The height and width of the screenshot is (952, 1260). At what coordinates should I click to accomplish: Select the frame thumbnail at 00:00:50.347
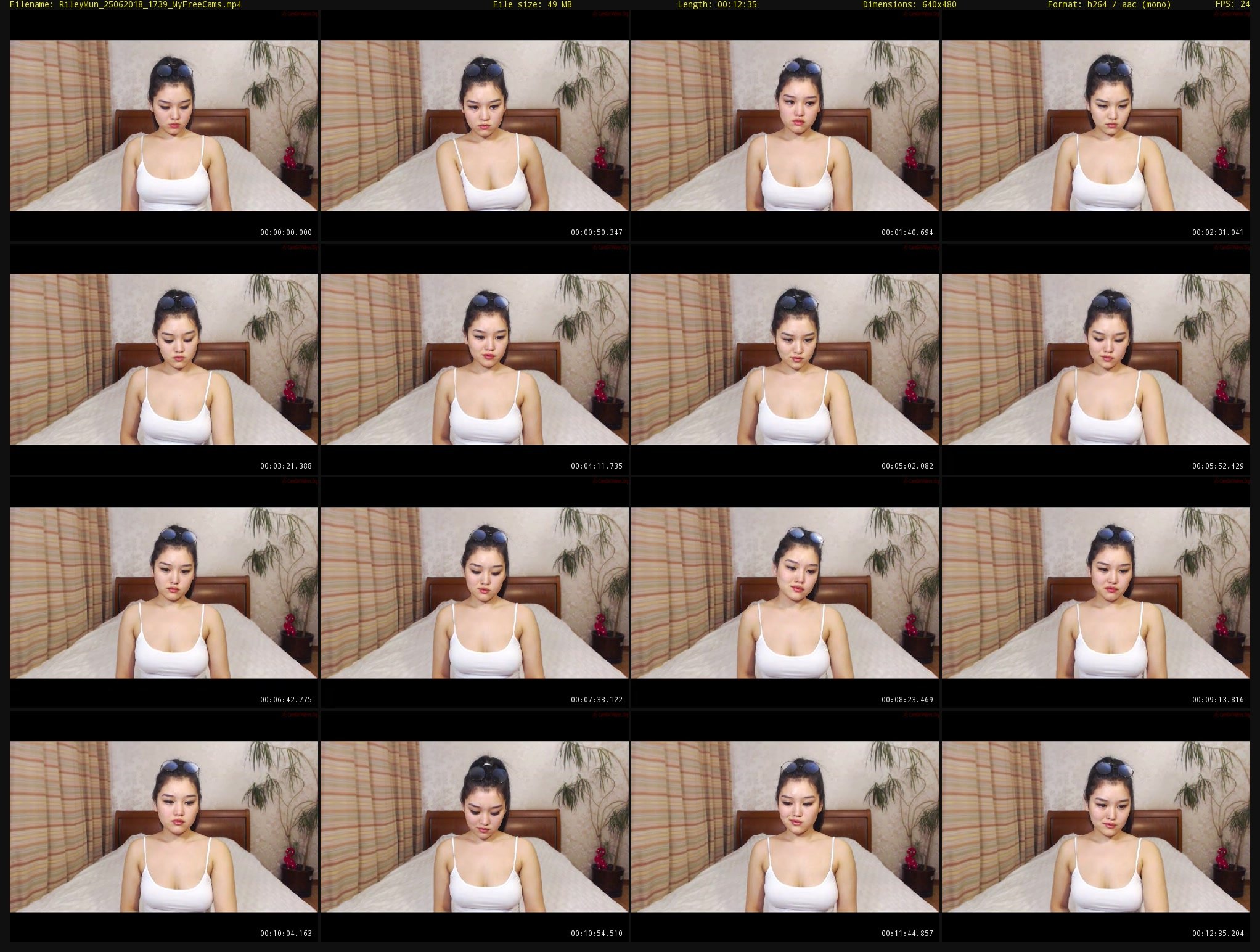[475, 126]
